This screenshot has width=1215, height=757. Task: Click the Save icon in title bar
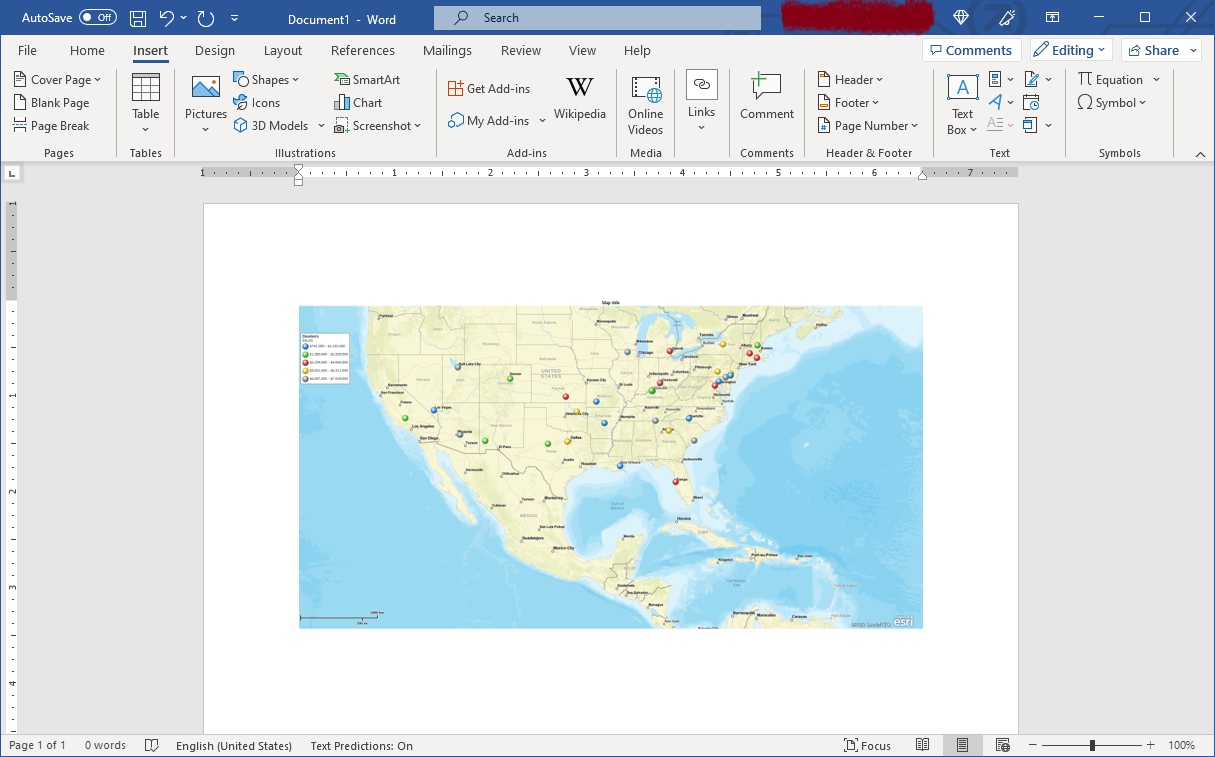(x=138, y=18)
